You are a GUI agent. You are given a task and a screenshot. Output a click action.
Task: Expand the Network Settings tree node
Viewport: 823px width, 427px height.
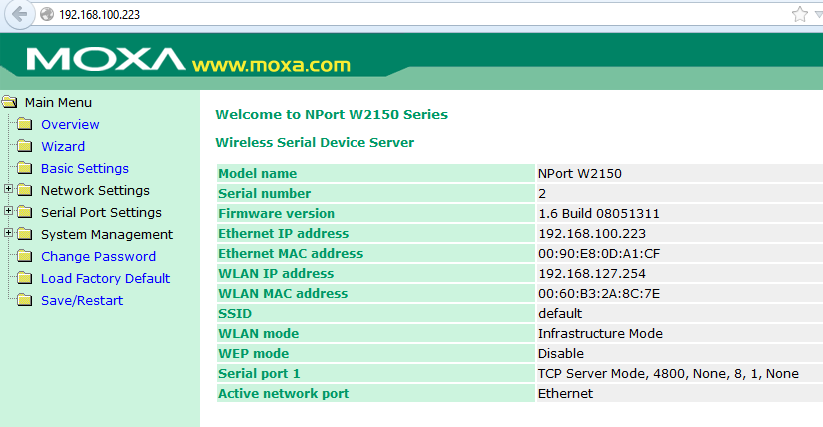[x=8, y=189]
